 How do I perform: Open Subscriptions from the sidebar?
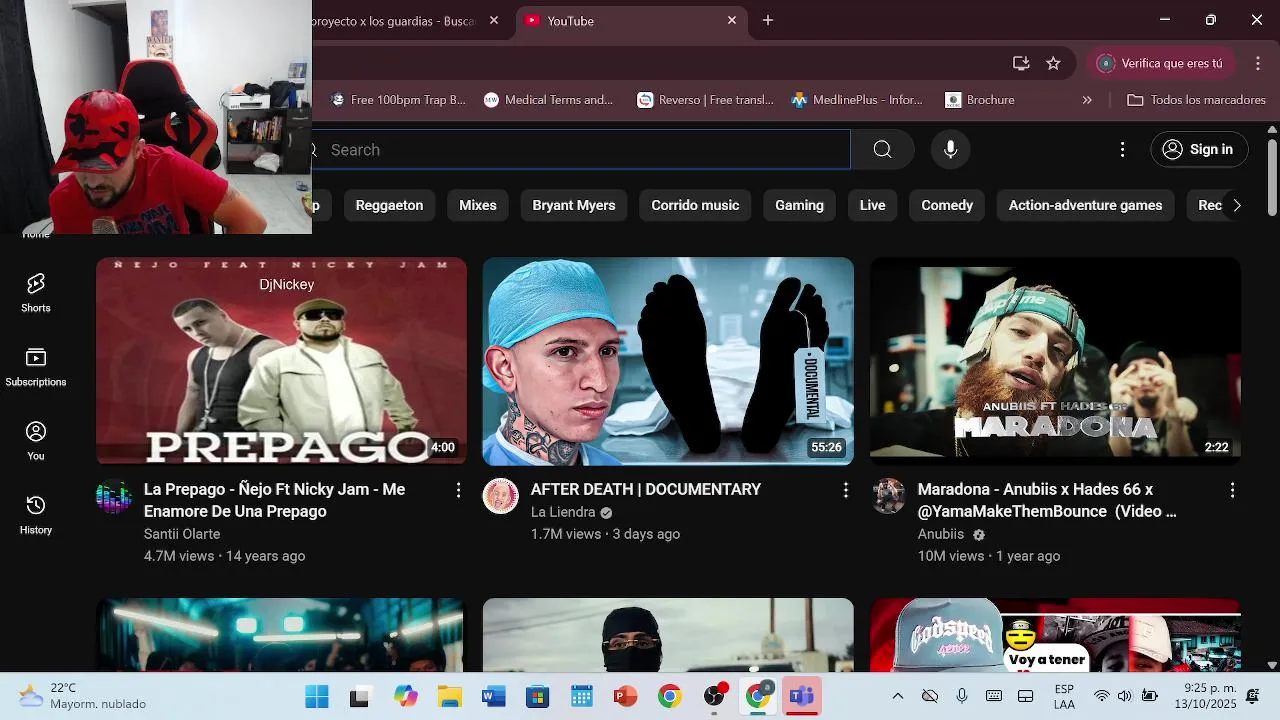pyautogui.click(x=36, y=367)
